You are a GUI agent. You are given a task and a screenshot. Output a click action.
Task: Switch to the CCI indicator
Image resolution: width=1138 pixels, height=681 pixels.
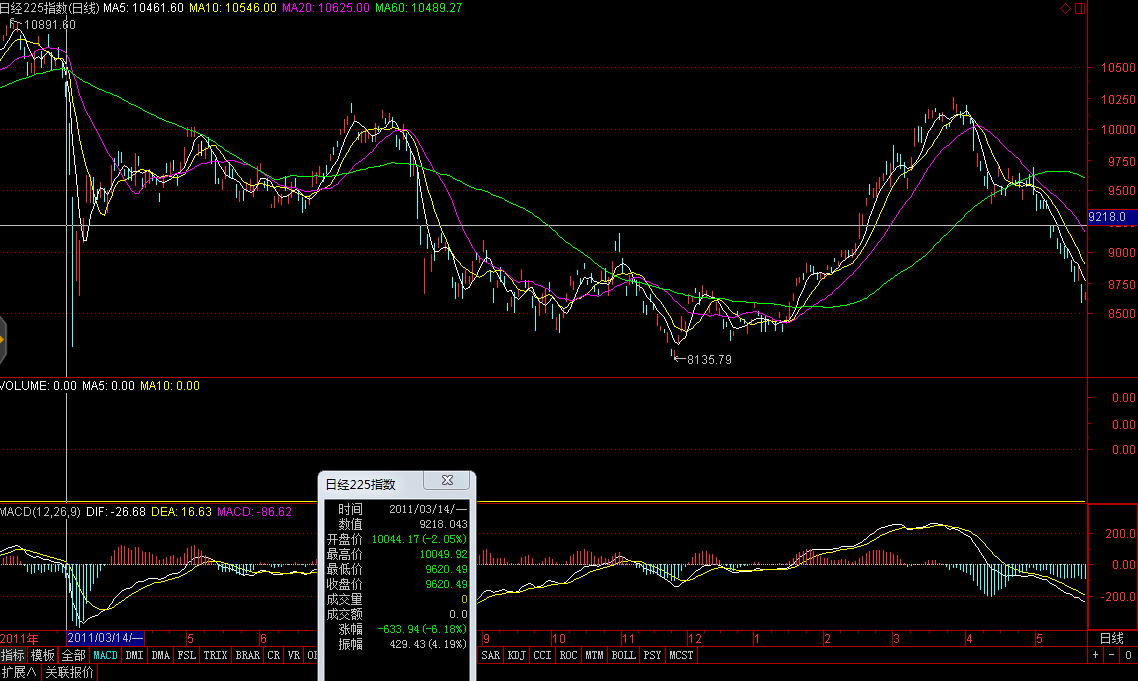tap(543, 655)
